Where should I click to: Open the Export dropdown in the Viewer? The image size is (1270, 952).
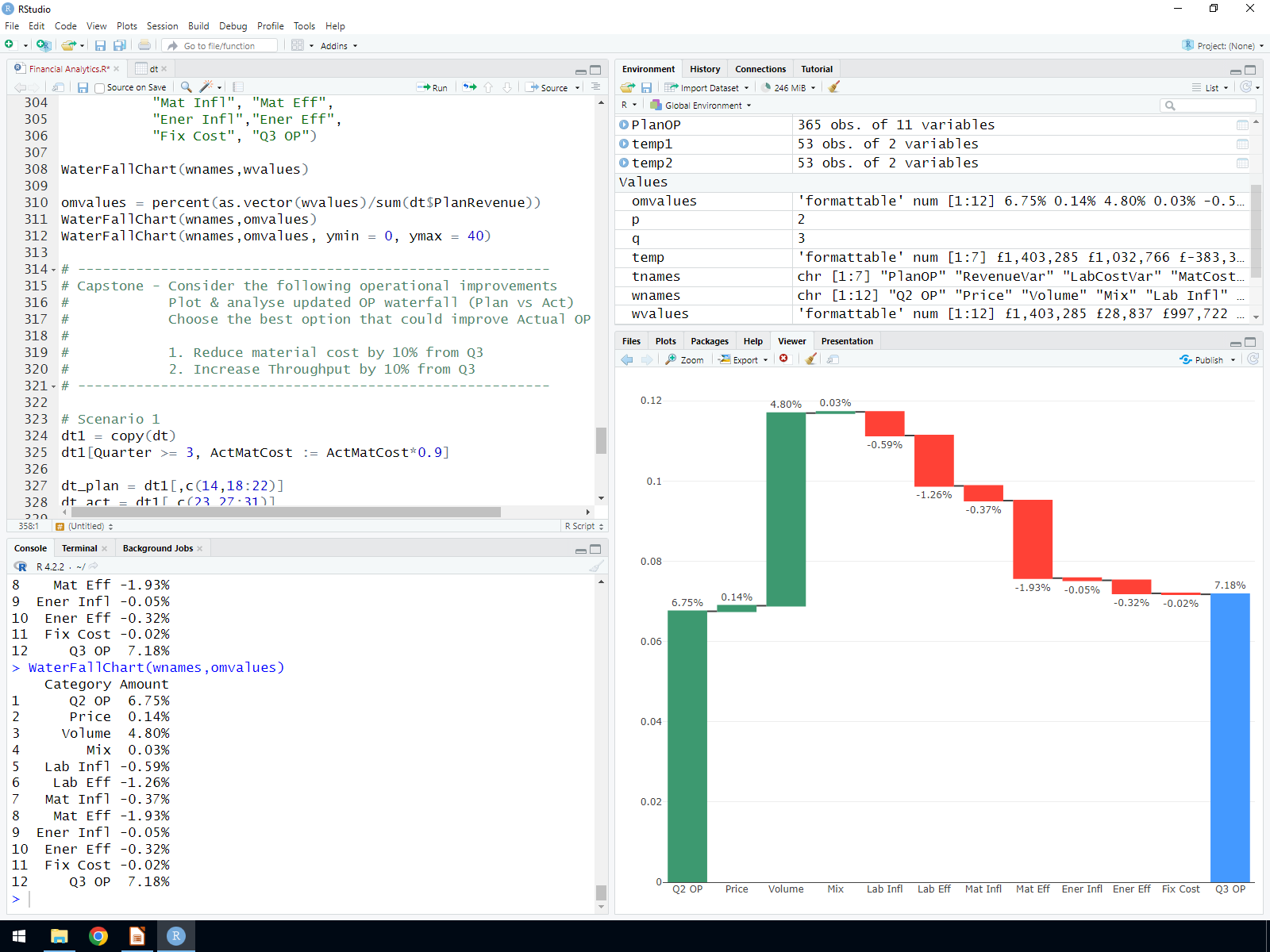743,359
